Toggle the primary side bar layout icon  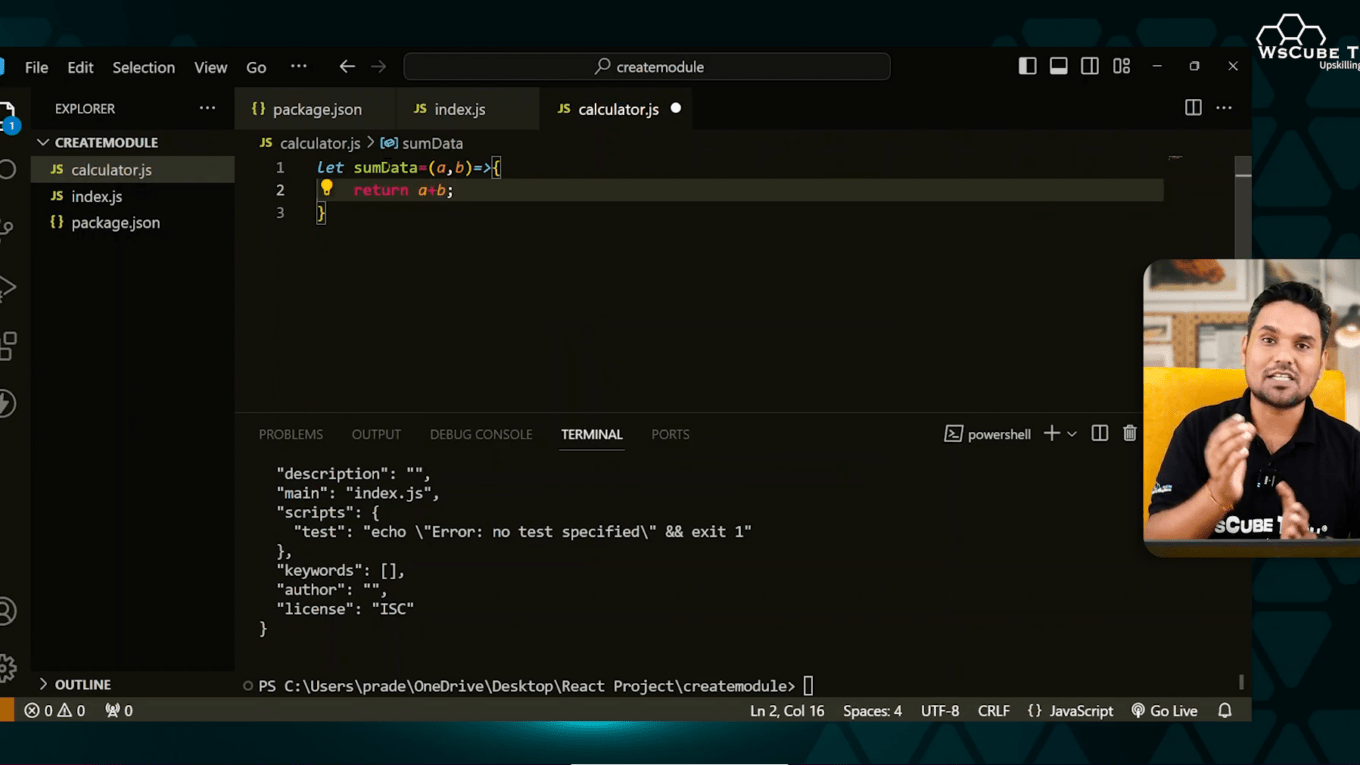coord(1027,66)
